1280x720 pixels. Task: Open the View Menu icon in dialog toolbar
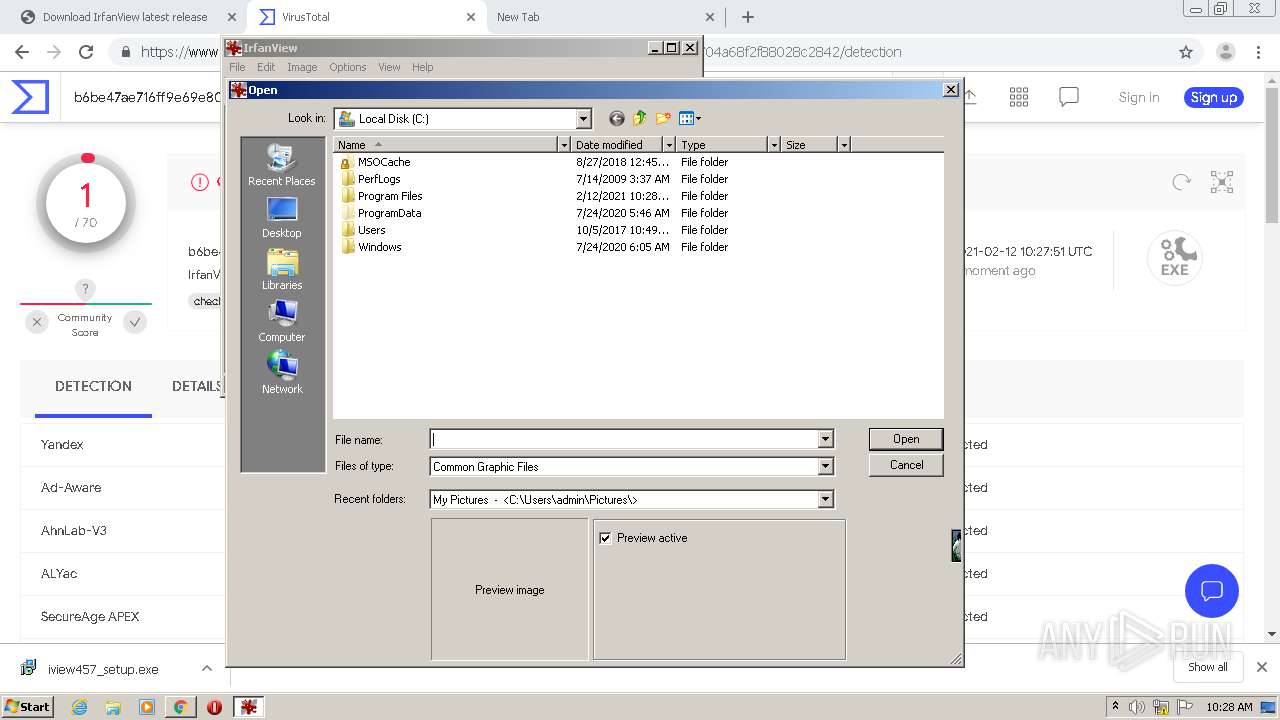coord(690,118)
